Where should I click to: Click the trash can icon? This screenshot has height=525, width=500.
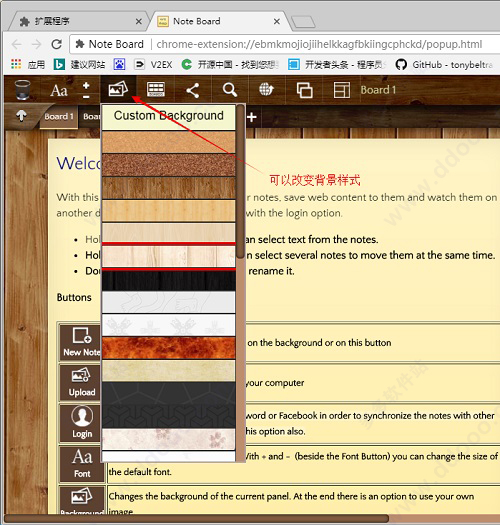(22, 90)
